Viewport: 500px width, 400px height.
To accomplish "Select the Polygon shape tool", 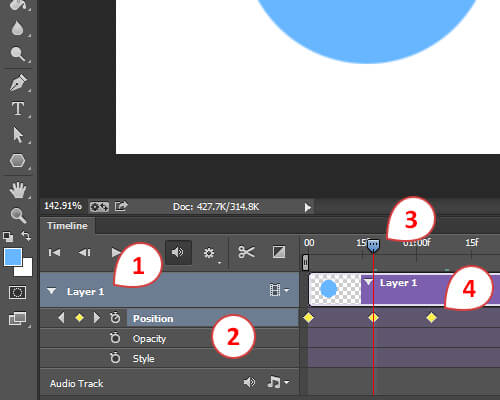I will pyautogui.click(x=17, y=161).
